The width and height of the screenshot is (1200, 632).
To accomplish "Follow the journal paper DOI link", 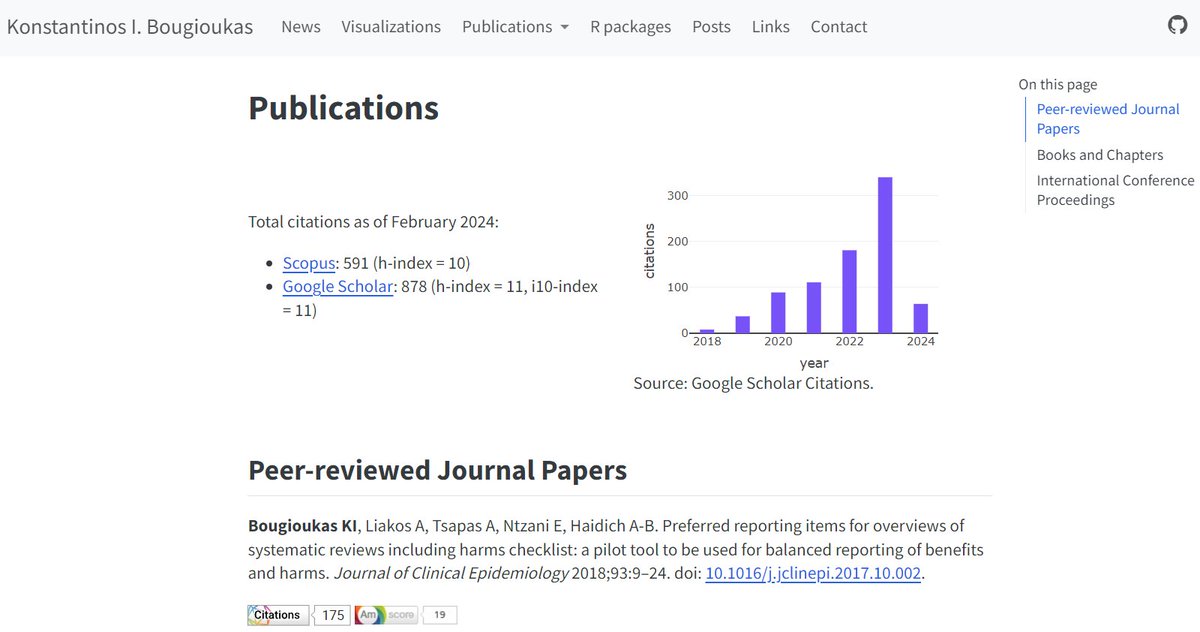I will click(x=812, y=573).
